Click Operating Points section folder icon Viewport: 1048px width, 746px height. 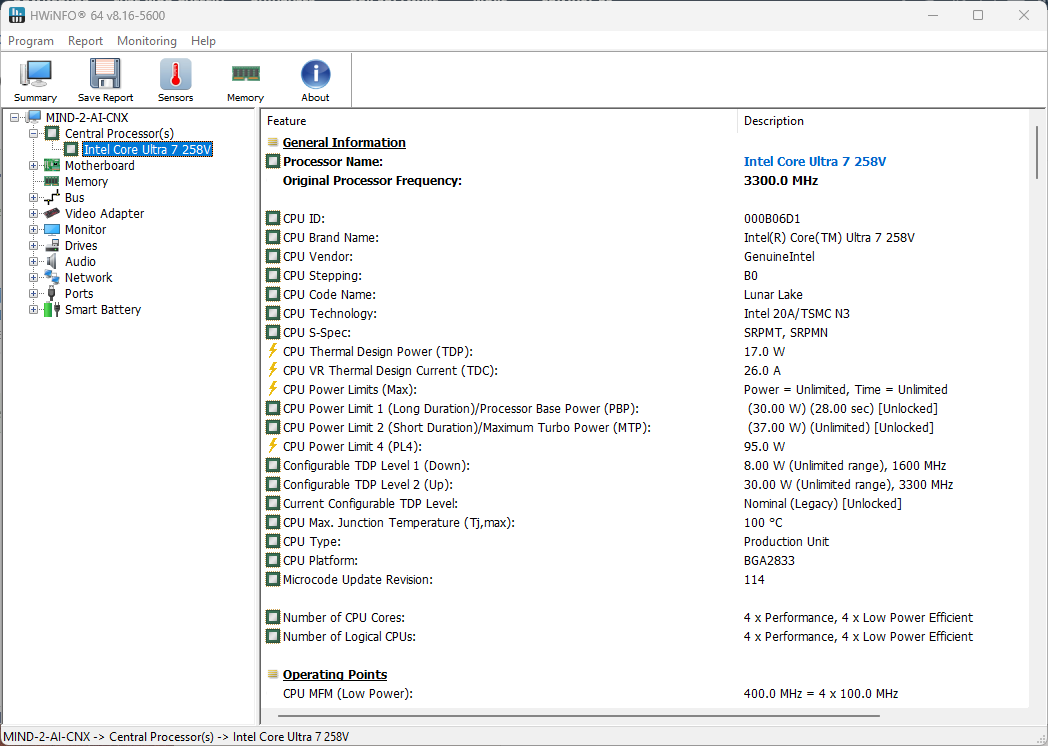pos(273,674)
